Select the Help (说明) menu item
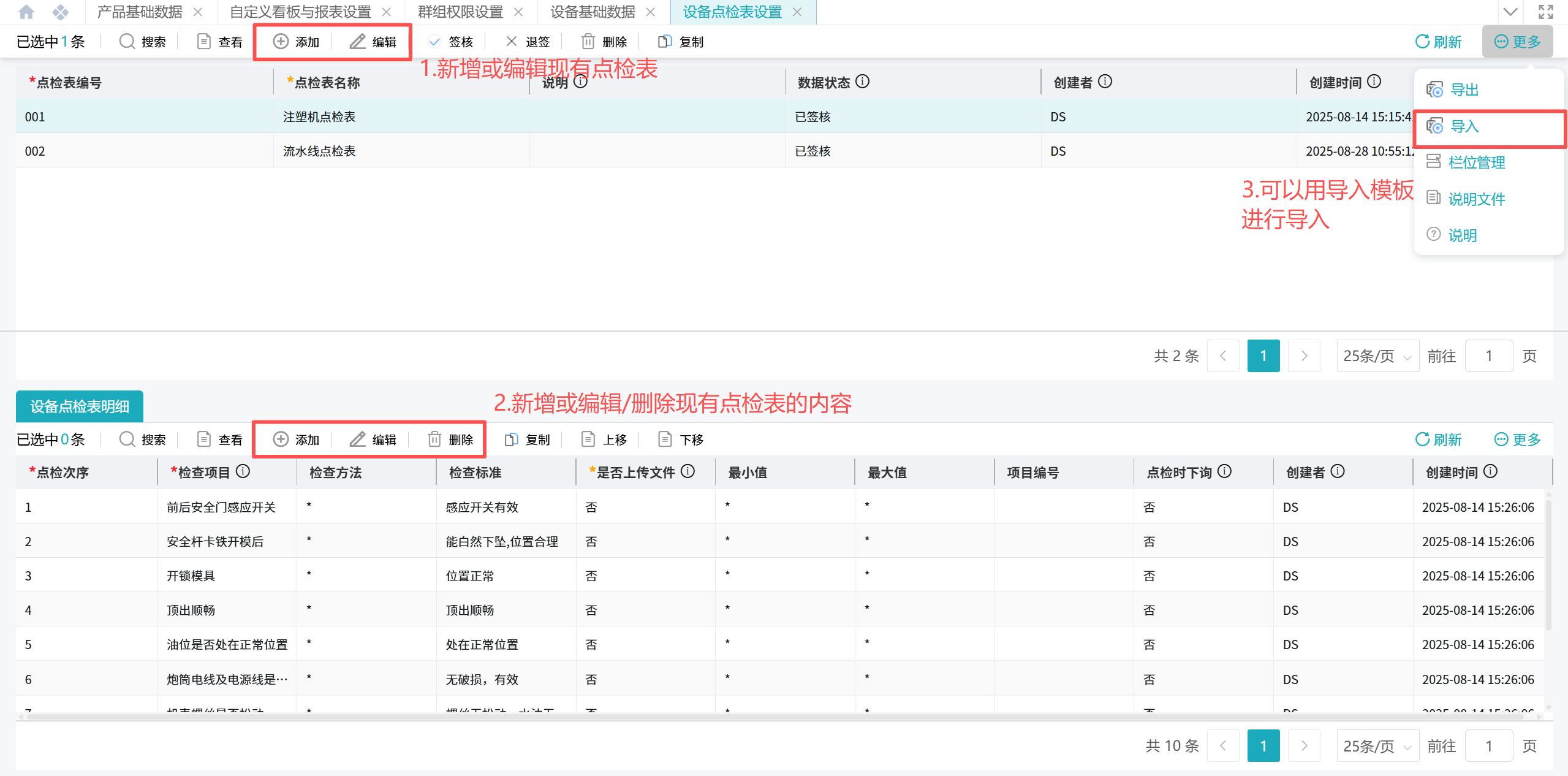The height and width of the screenshot is (776, 1568). coord(1489,235)
